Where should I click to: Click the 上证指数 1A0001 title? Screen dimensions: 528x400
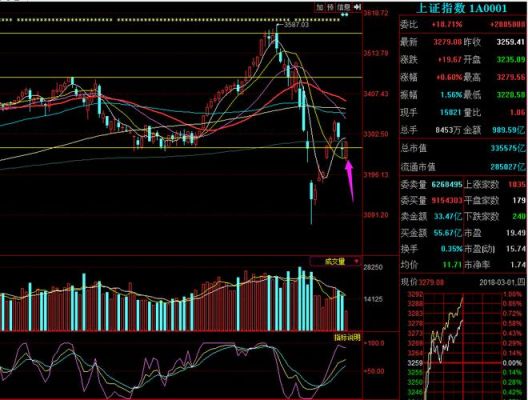click(462, 8)
